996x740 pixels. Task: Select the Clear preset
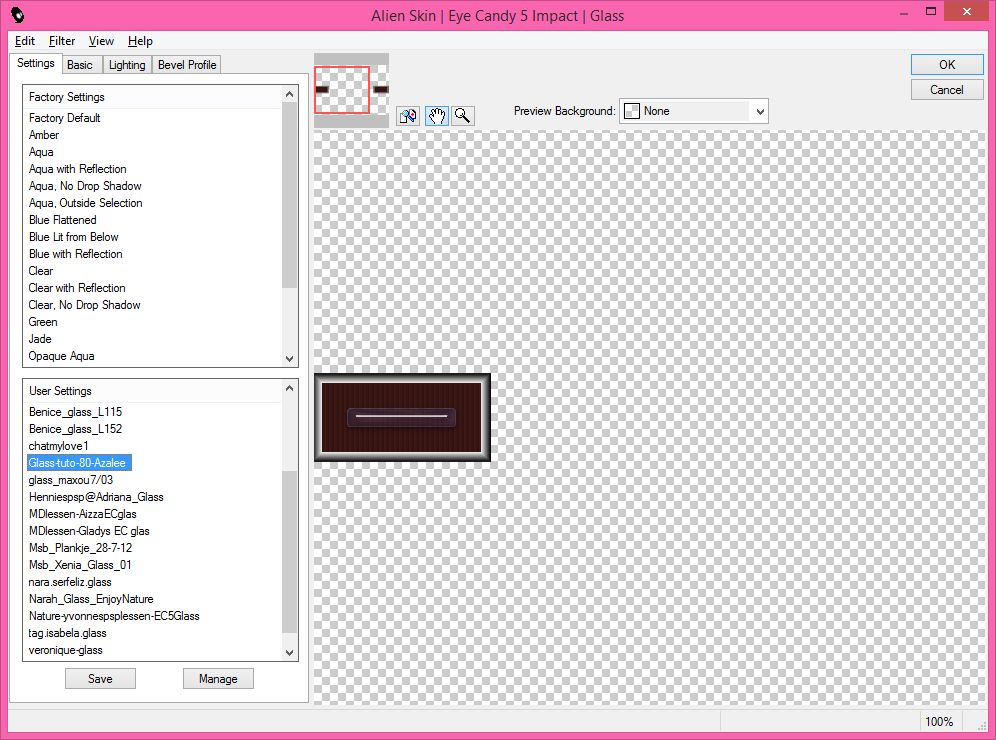click(x=41, y=271)
